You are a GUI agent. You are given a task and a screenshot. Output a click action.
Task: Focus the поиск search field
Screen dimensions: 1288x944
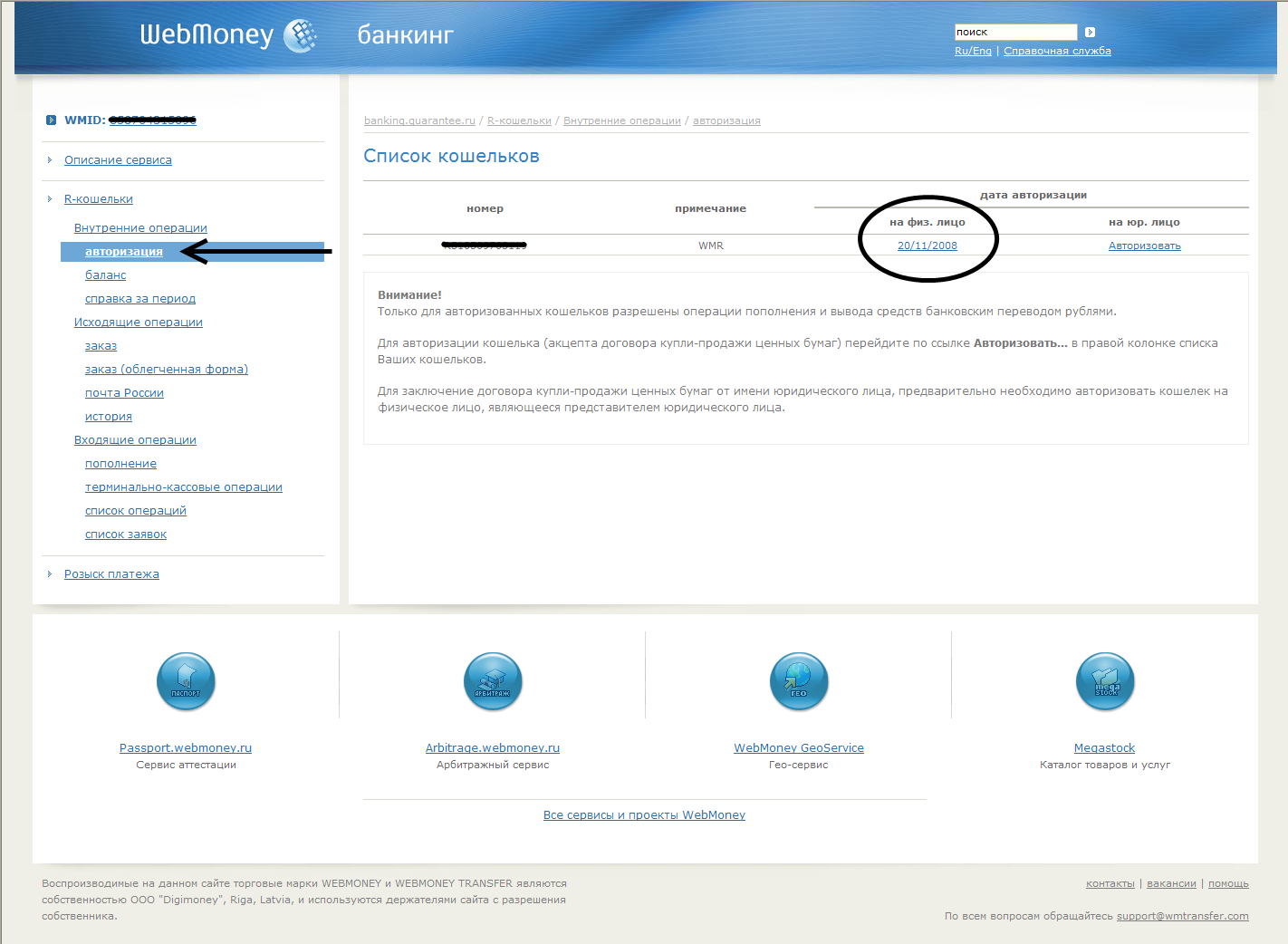1015,32
